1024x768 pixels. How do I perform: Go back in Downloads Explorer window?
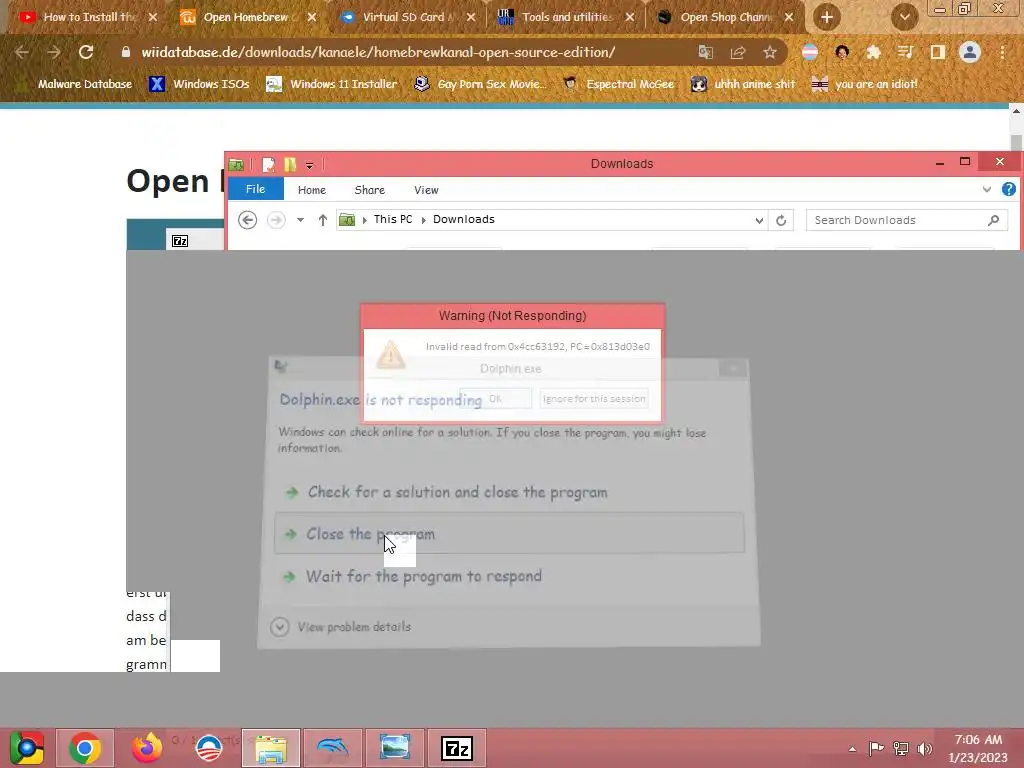click(x=248, y=220)
